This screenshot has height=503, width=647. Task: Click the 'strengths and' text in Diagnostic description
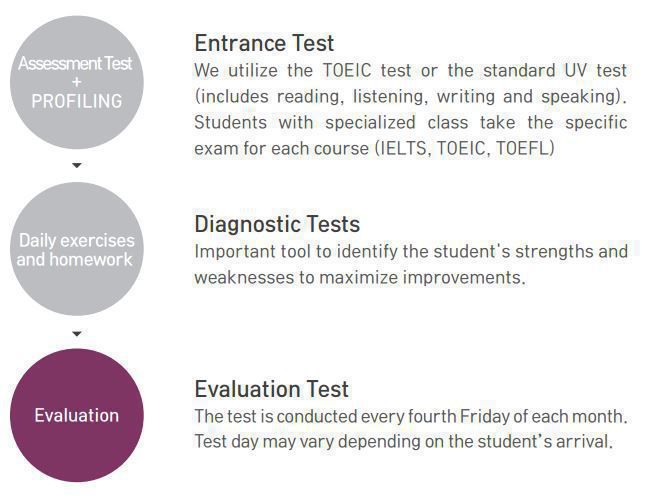(x=571, y=252)
